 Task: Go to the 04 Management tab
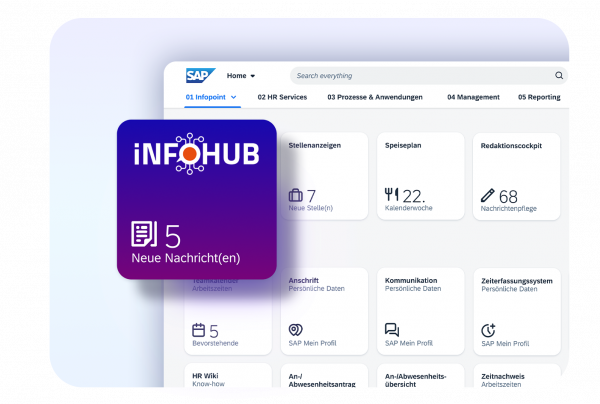(x=473, y=97)
